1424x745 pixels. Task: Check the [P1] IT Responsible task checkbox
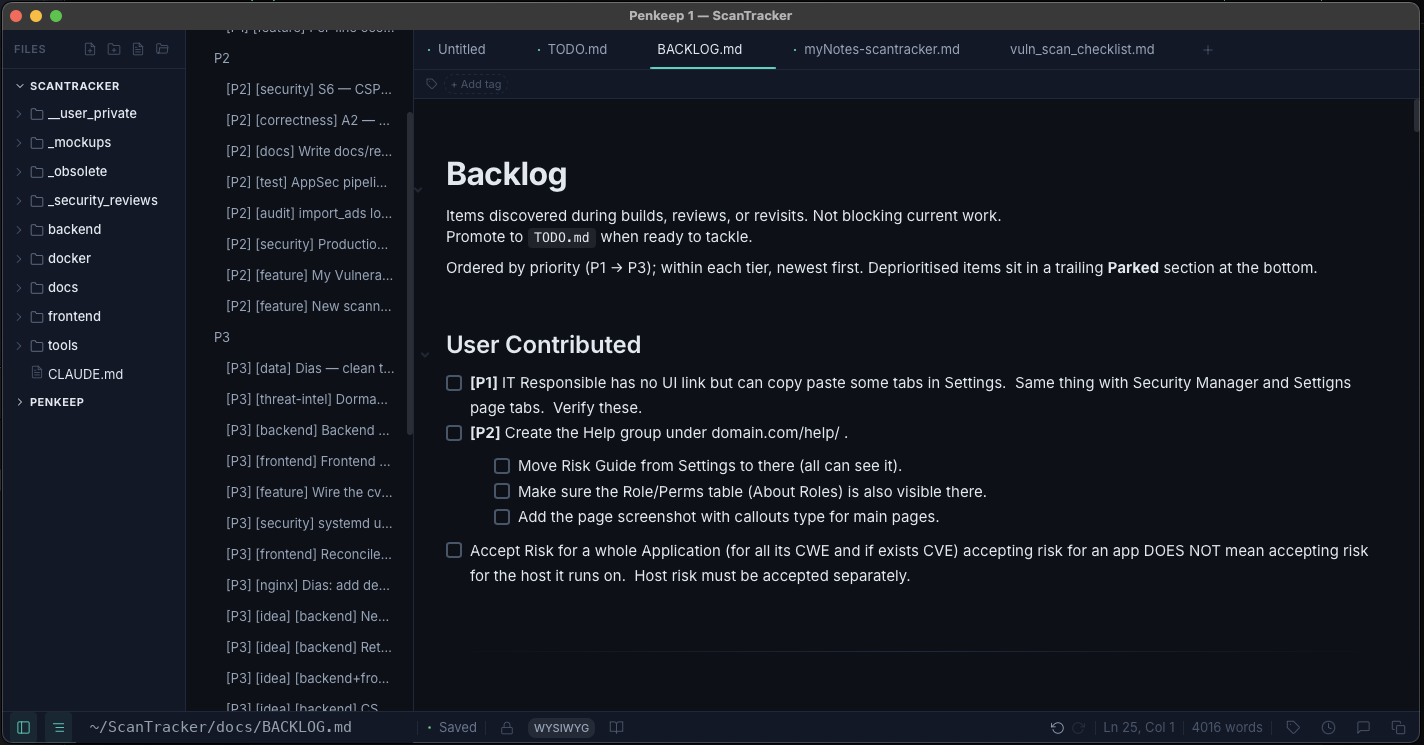454,383
